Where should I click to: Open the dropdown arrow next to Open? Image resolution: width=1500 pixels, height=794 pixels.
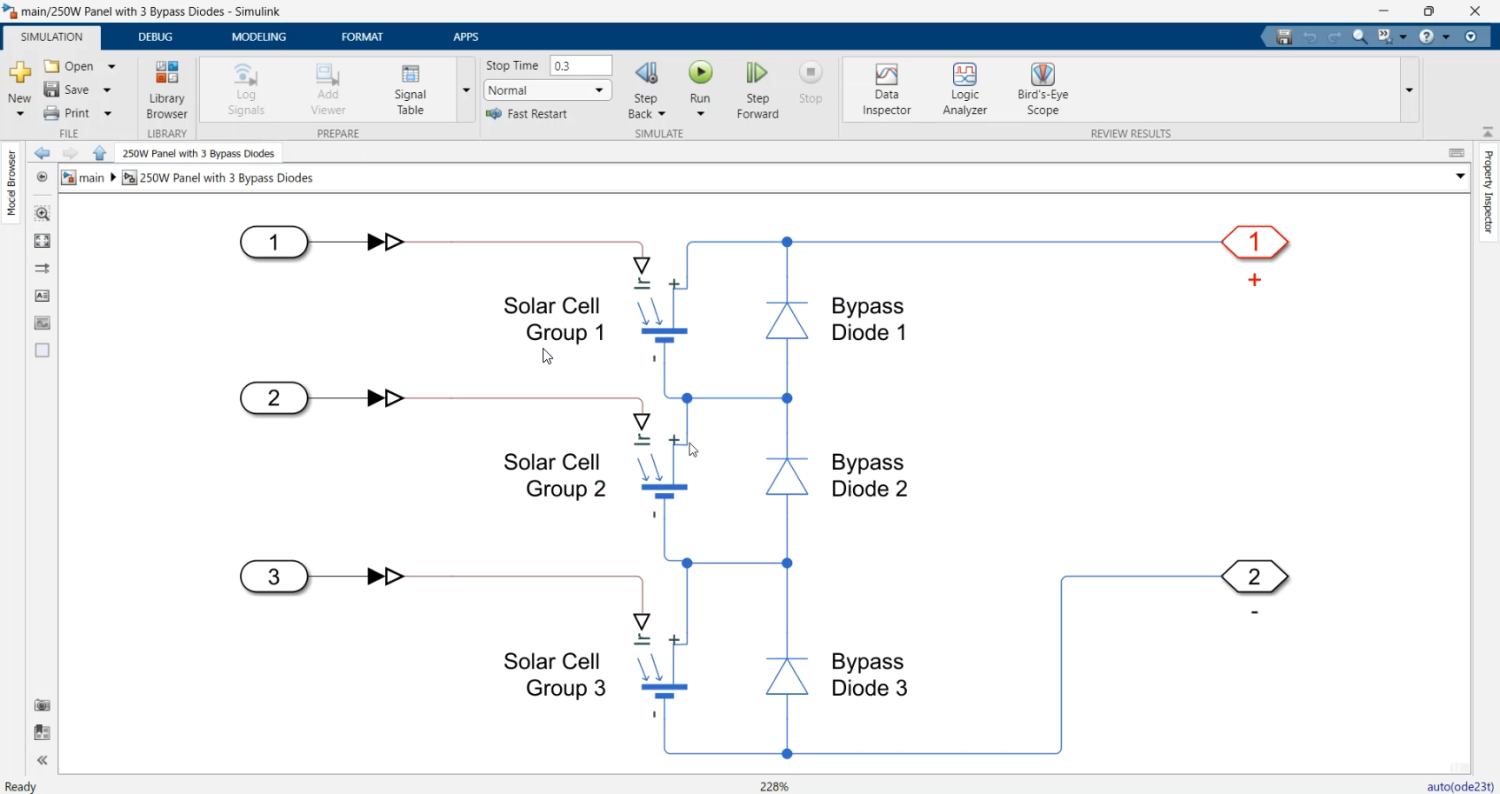click(111, 66)
